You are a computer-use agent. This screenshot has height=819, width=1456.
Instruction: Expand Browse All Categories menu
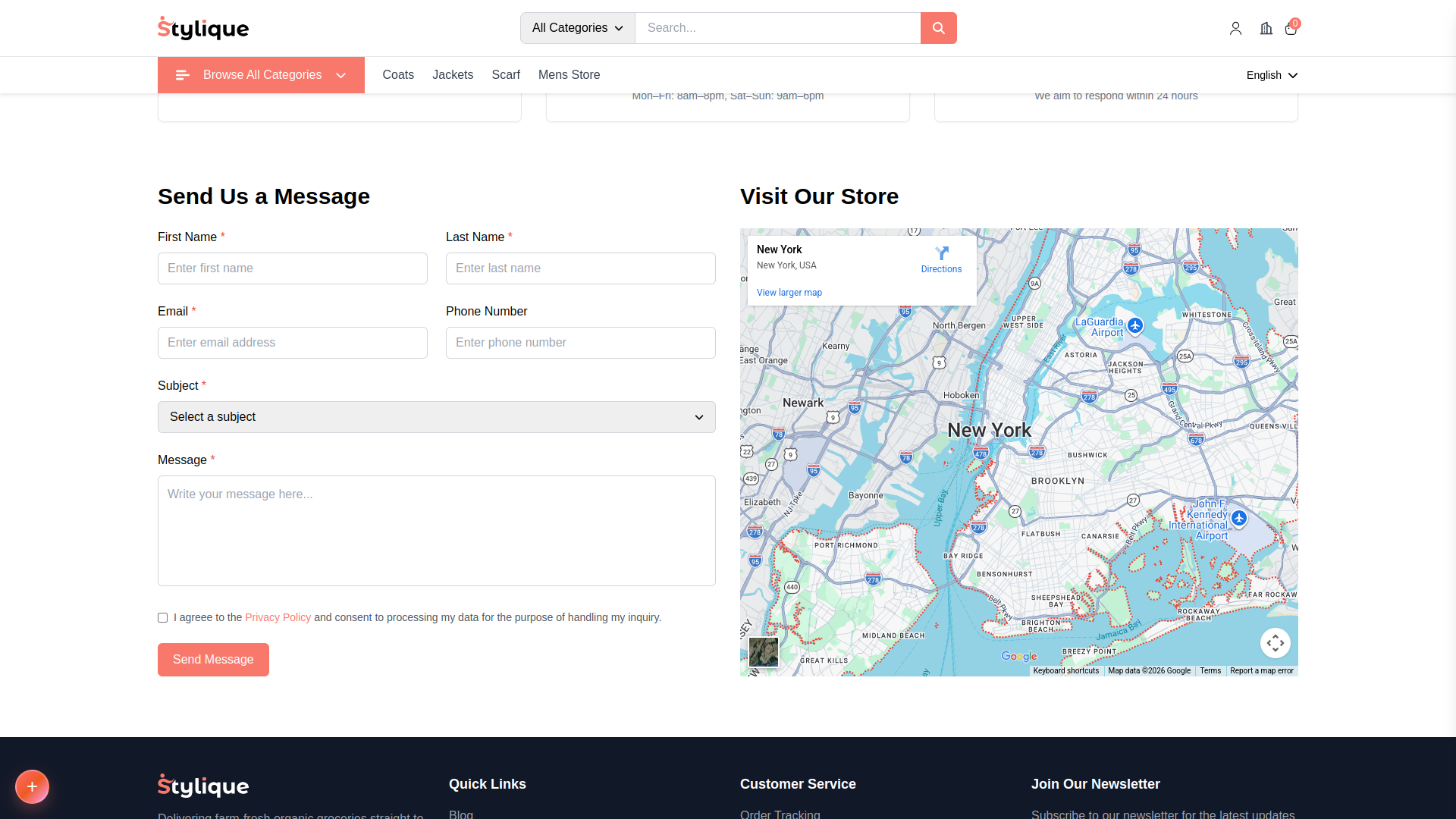pos(261,75)
